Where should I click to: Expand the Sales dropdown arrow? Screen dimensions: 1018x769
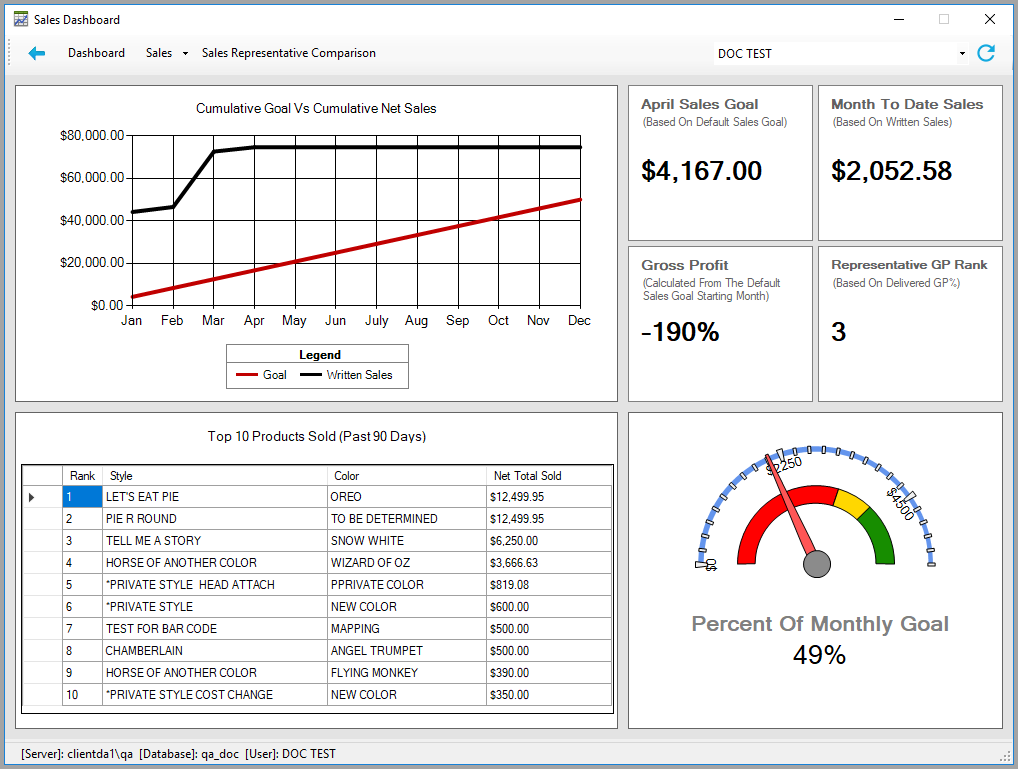[185, 54]
